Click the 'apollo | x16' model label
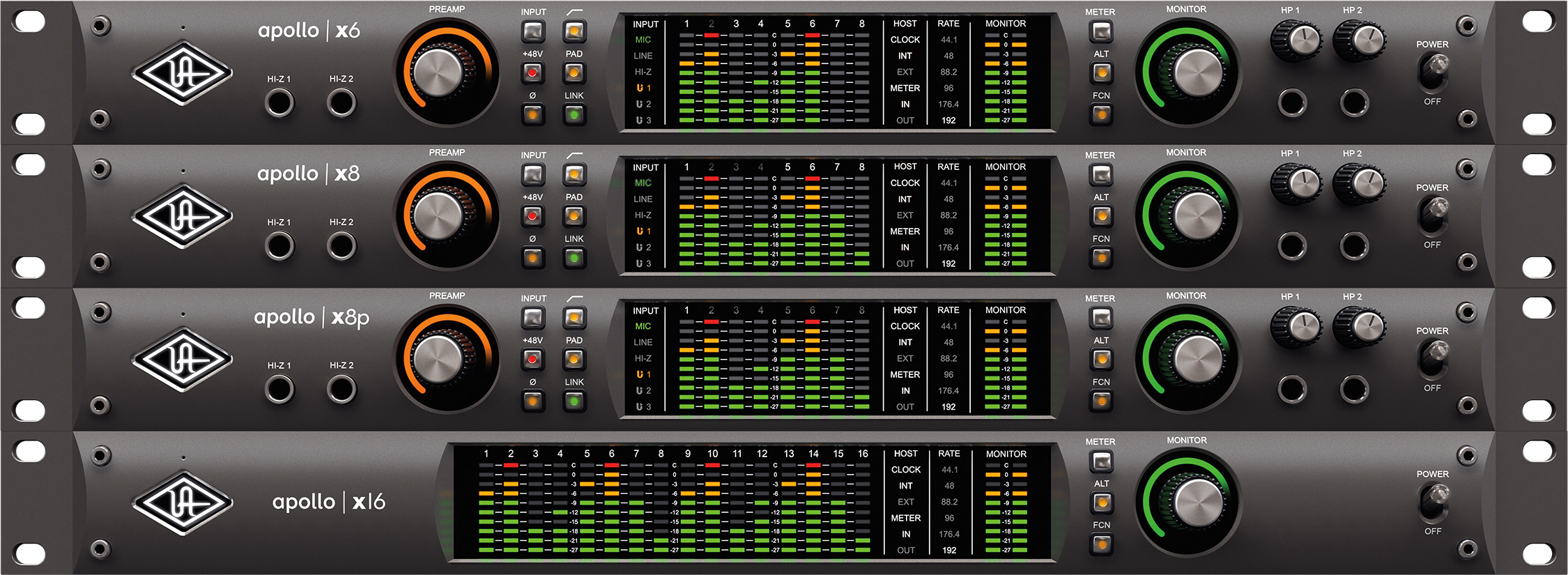1568x575 pixels. point(329,502)
